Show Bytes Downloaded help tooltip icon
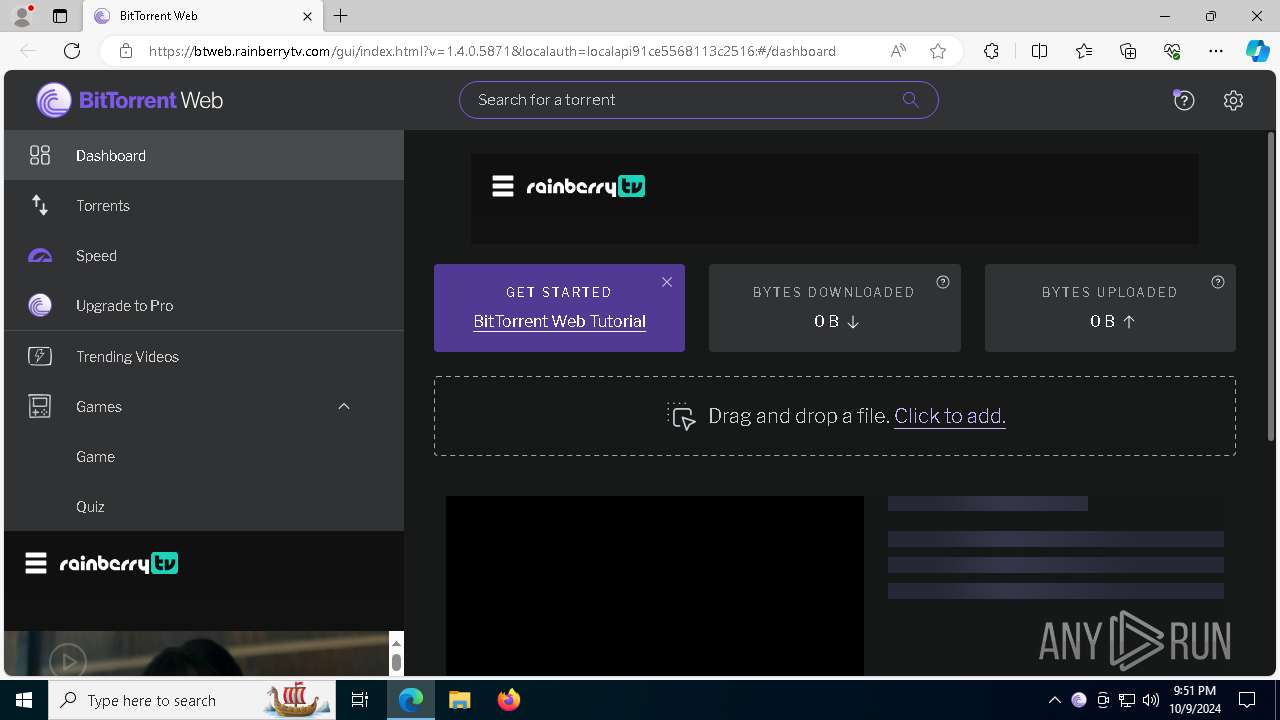Image resolution: width=1280 pixels, height=720 pixels. tap(943, 282)
